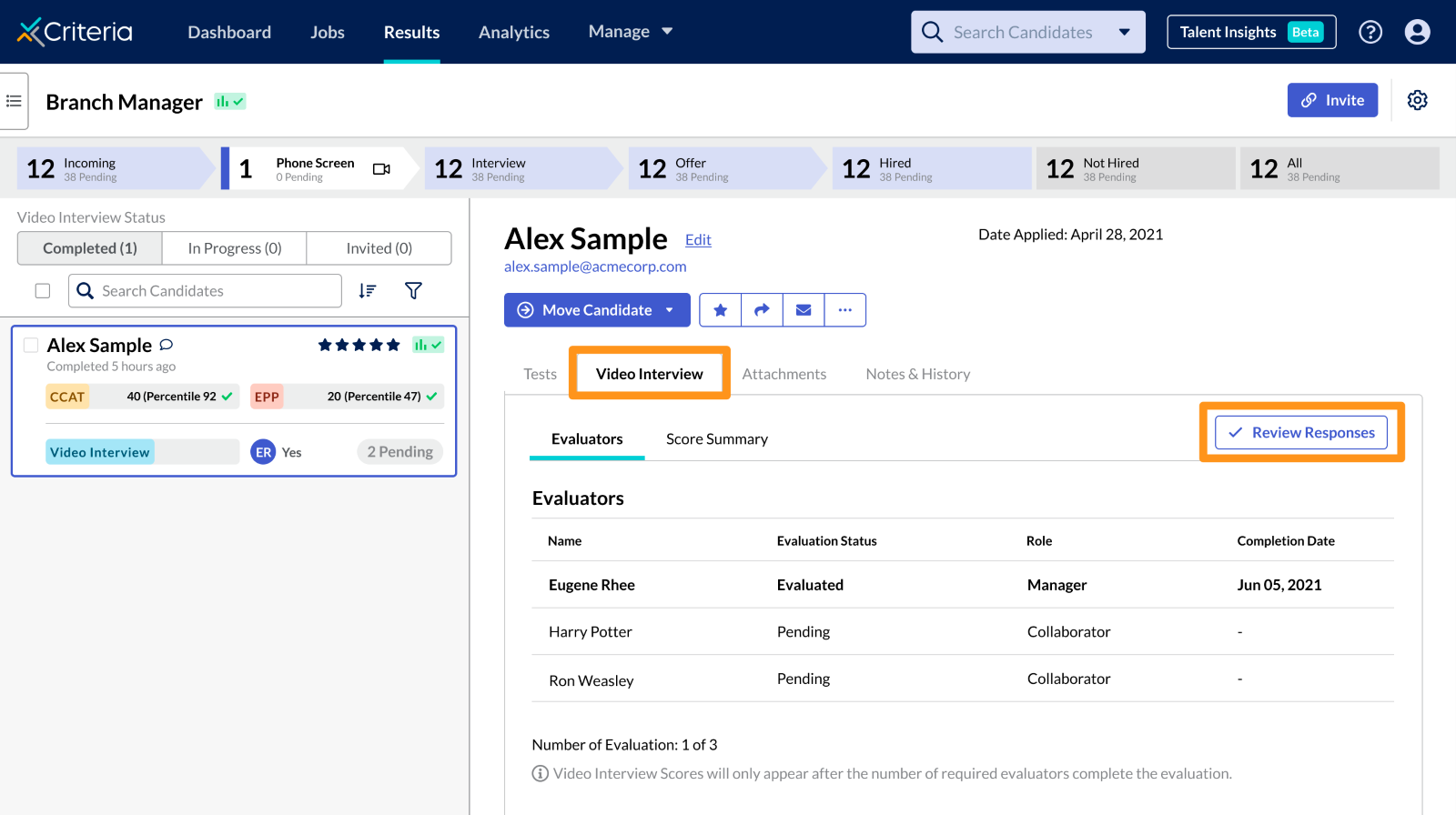Click the sort candidates icon
1456x815 pixels.
(368, 291)
